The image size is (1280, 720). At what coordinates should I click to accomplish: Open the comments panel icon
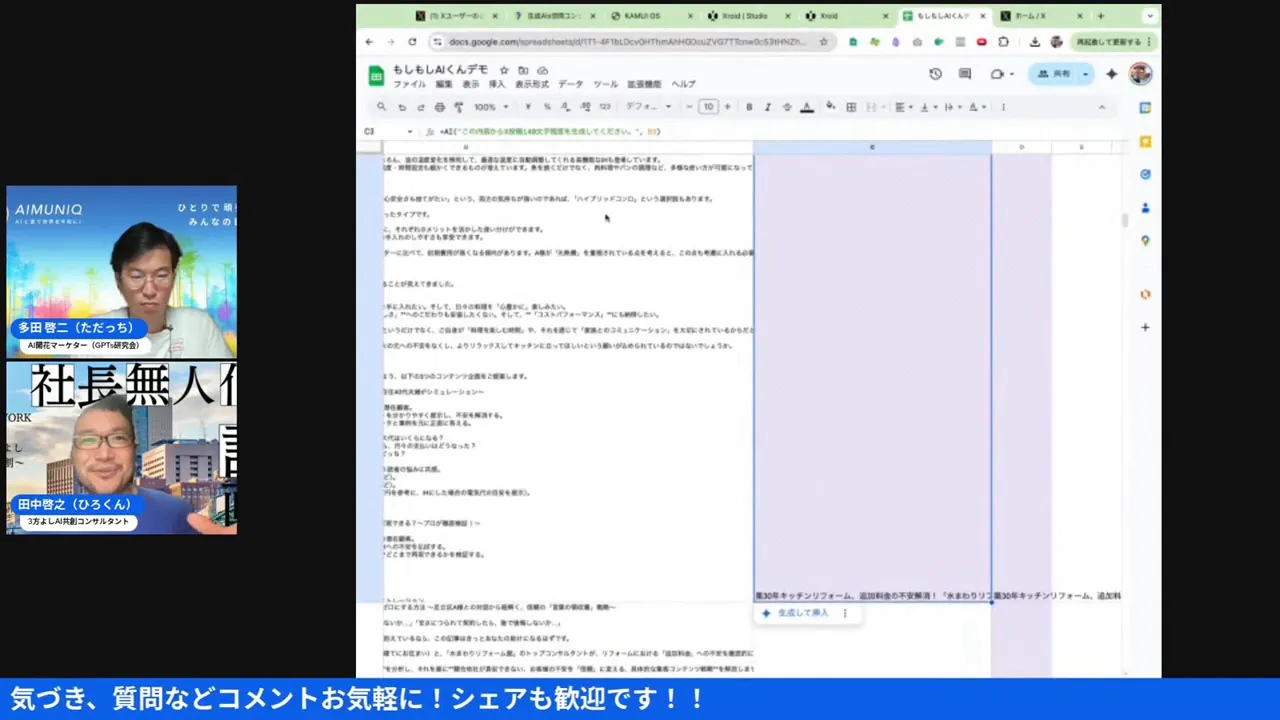(965, 74)
